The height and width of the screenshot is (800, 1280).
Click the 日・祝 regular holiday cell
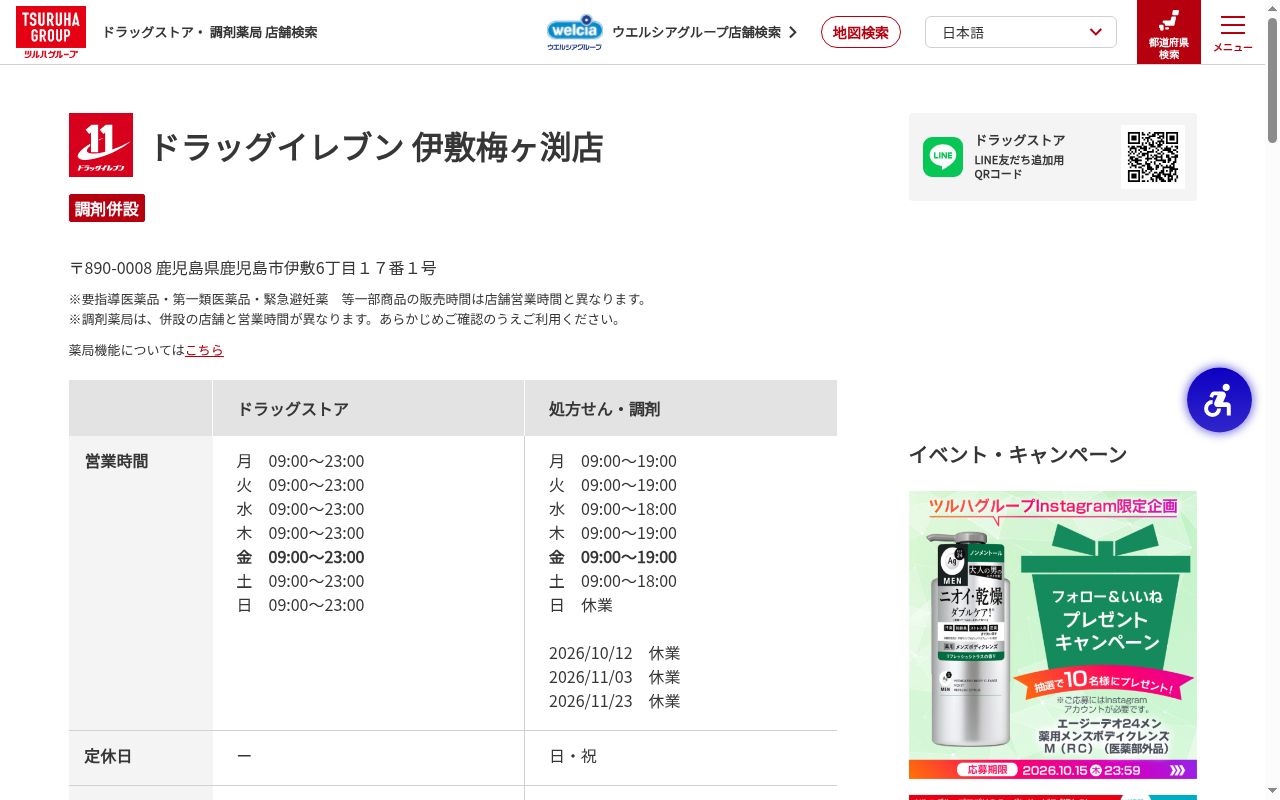[x=573, y=756]
